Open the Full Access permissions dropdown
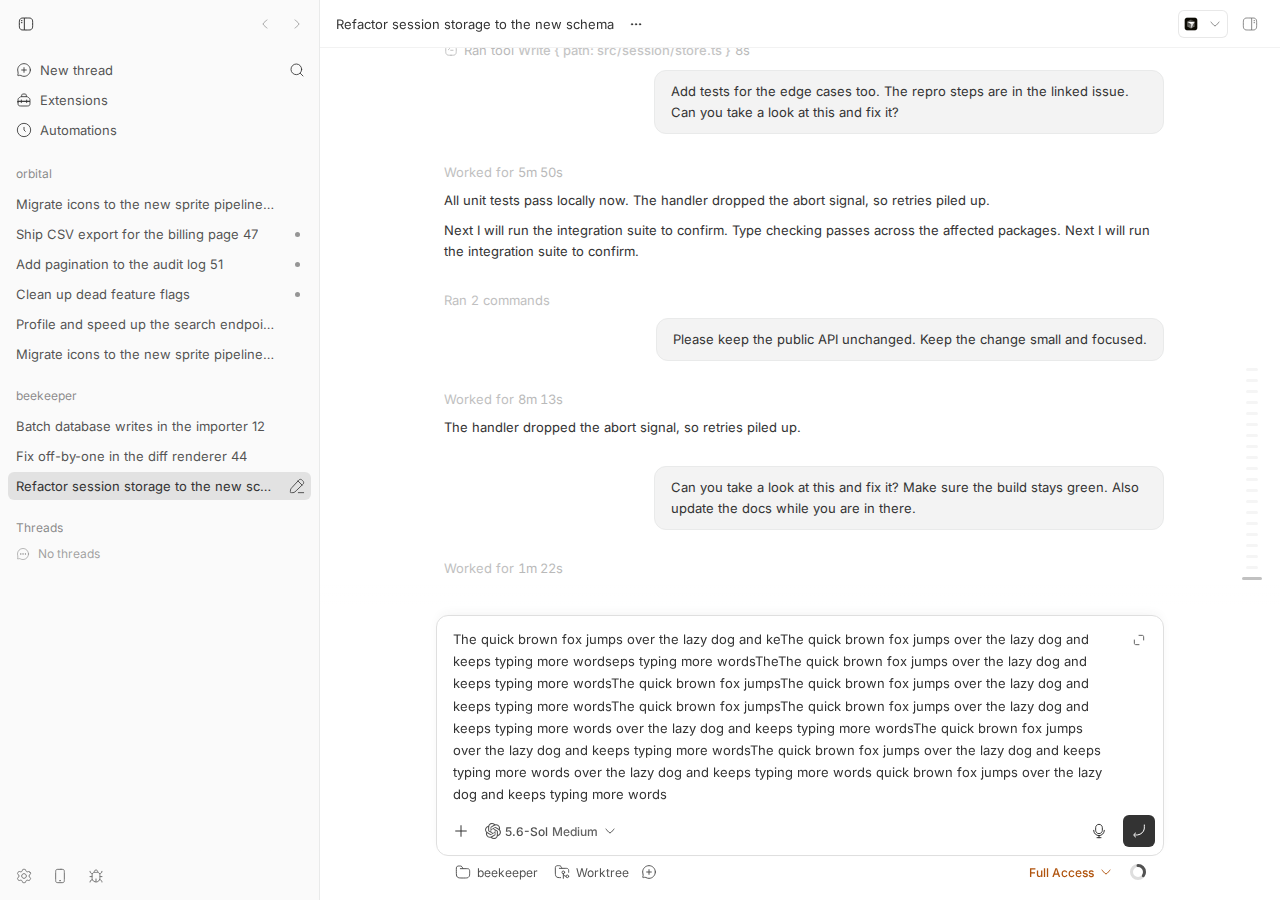Image resolution: width=1280 pixels, height=900 pixels. pyautogui.click(x=1070, y=873)
